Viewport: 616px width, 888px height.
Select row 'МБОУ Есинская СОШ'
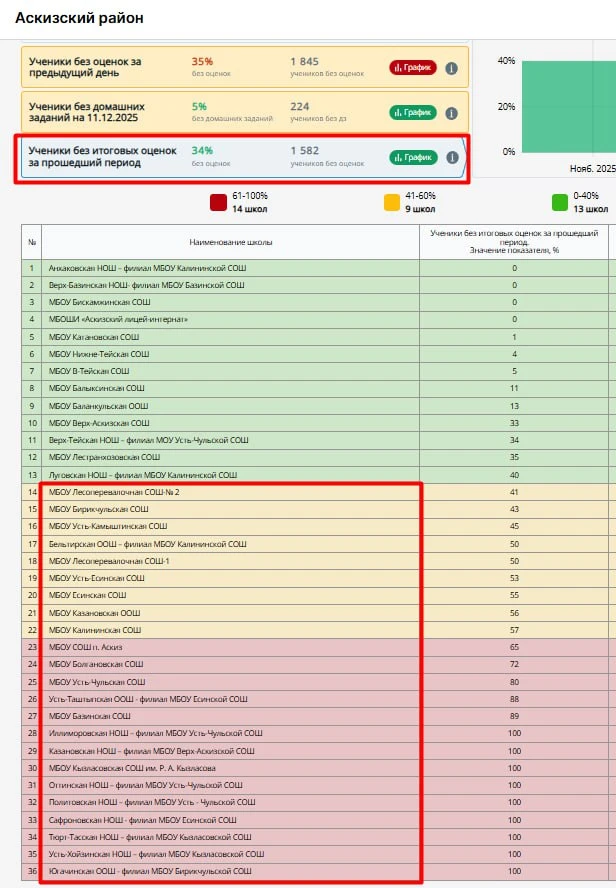point(315,595)
